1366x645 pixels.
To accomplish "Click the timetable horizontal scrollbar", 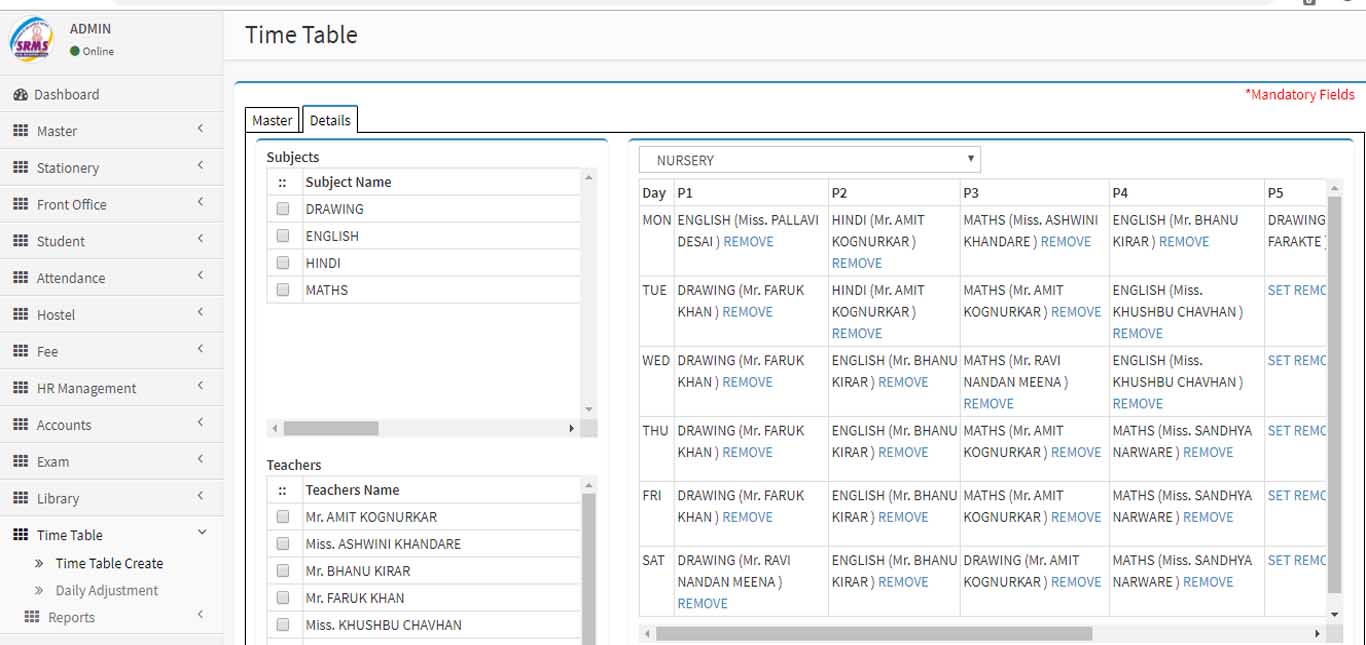I will [873, 634].
